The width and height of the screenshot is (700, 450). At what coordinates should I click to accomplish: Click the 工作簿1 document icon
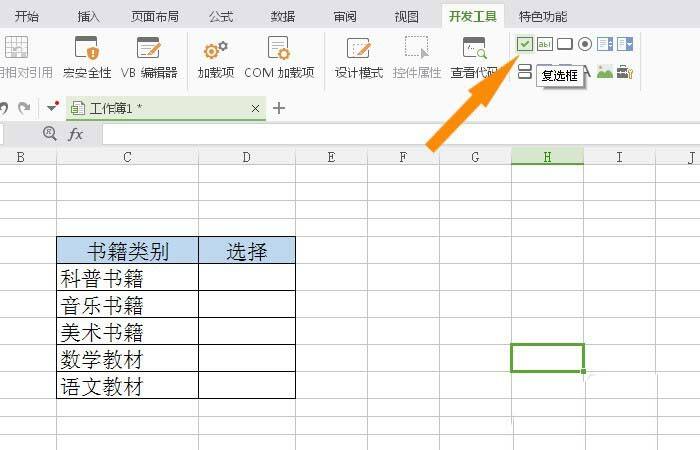(78, 108)
